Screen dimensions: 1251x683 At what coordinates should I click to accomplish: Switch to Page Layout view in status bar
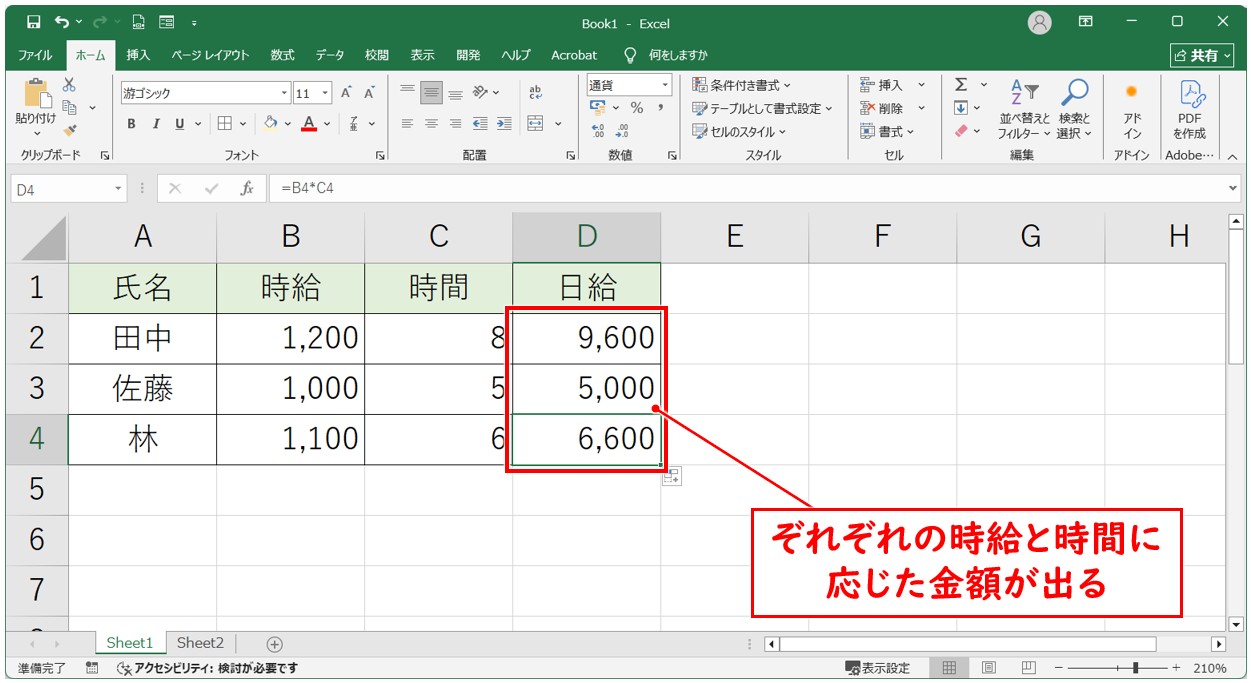coord(989,668)
